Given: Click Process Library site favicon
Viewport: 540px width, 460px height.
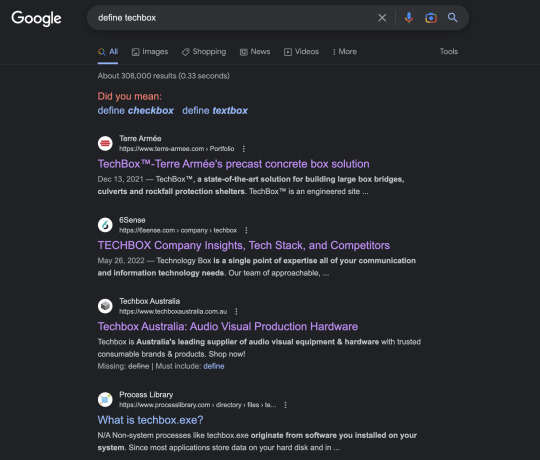Looking at the screenshot, I should coord(105,399).
